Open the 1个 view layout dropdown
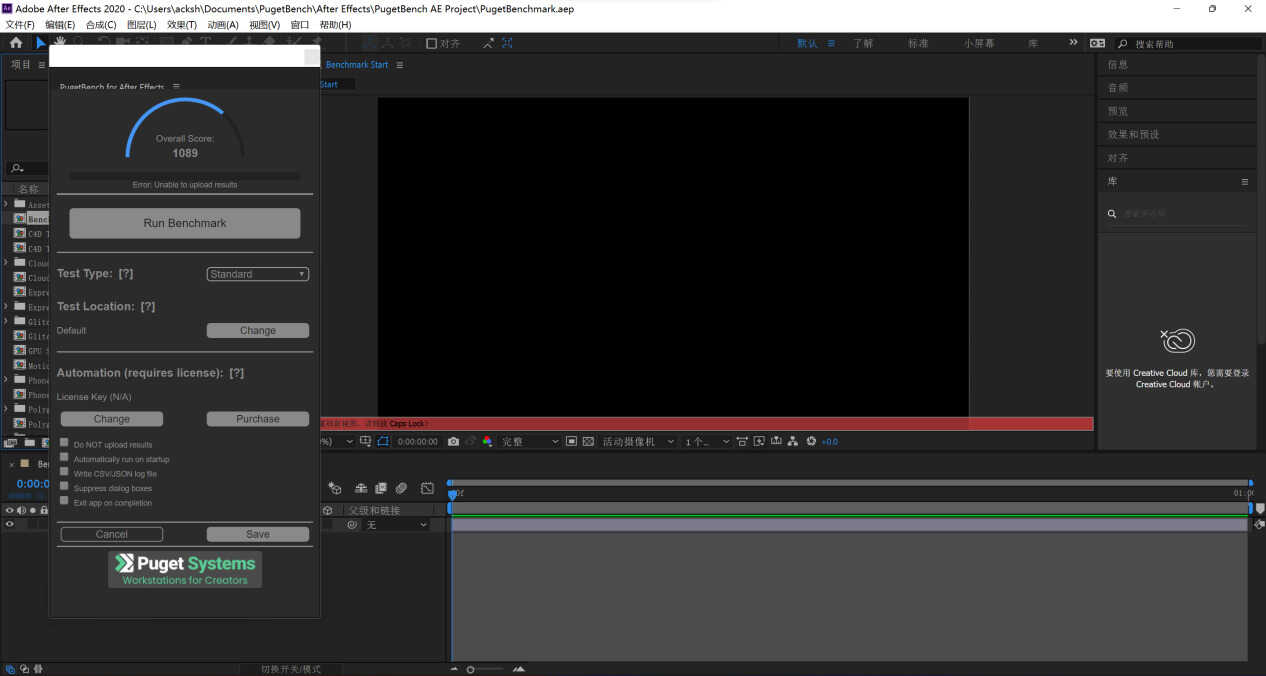Screen dimensions: 1266x676 [707, 441]
